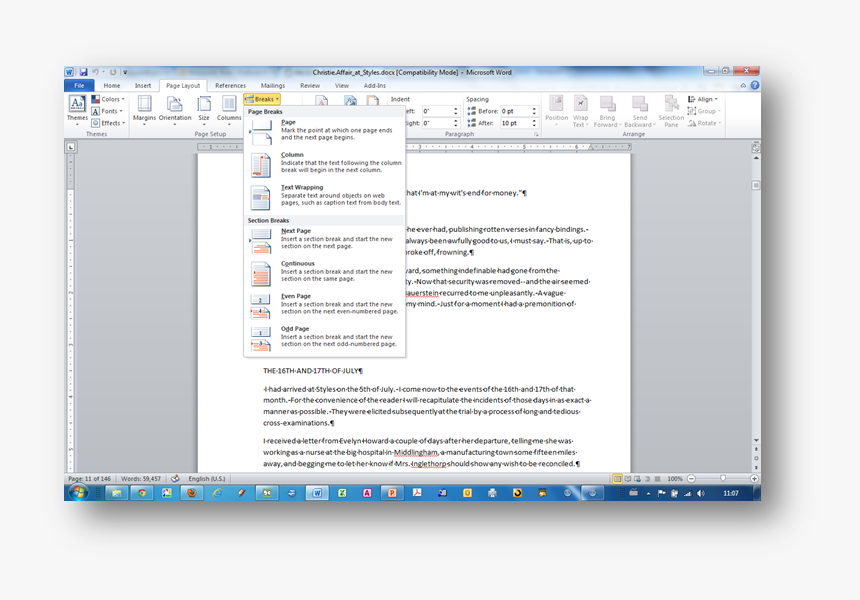
Task: Click the left indent value field
Action: point(437,111)
